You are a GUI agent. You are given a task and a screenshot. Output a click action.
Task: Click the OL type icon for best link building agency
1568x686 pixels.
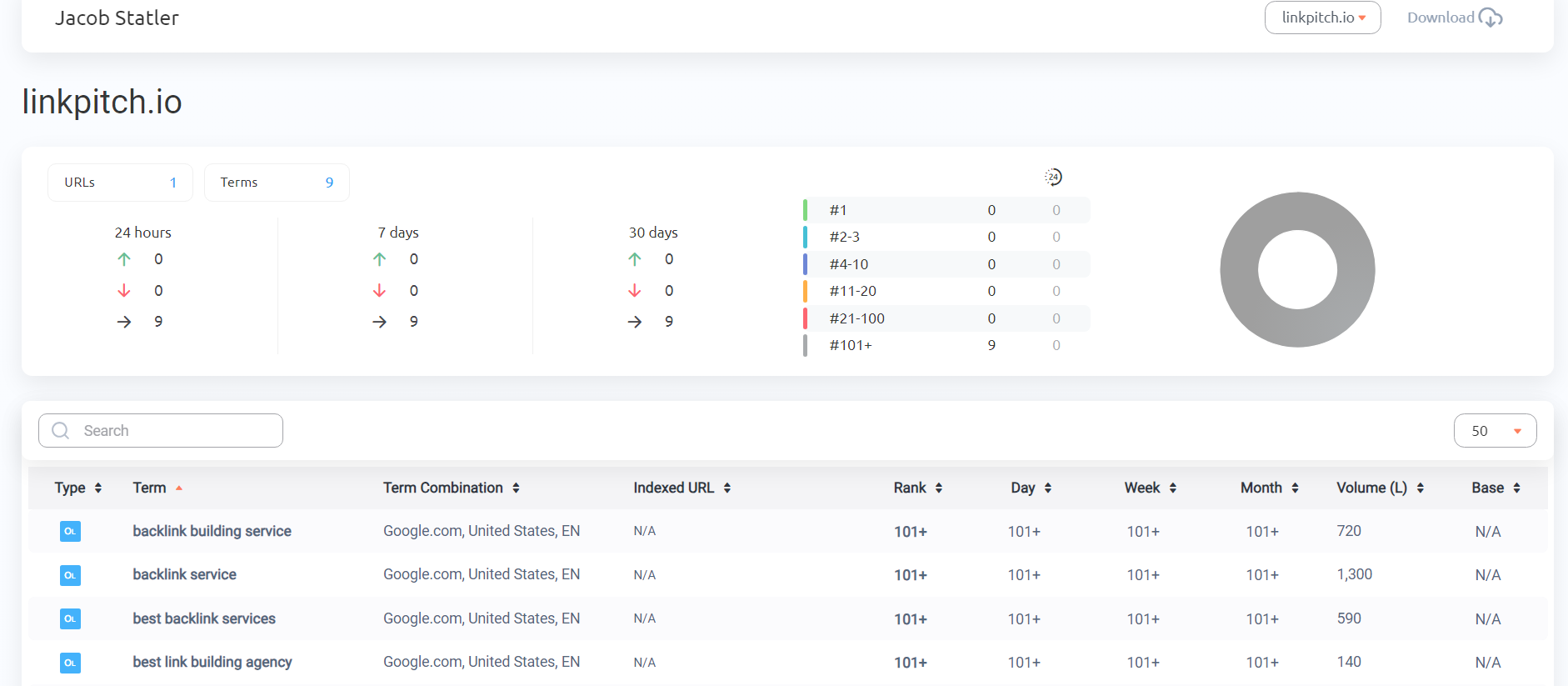[70, 663]
